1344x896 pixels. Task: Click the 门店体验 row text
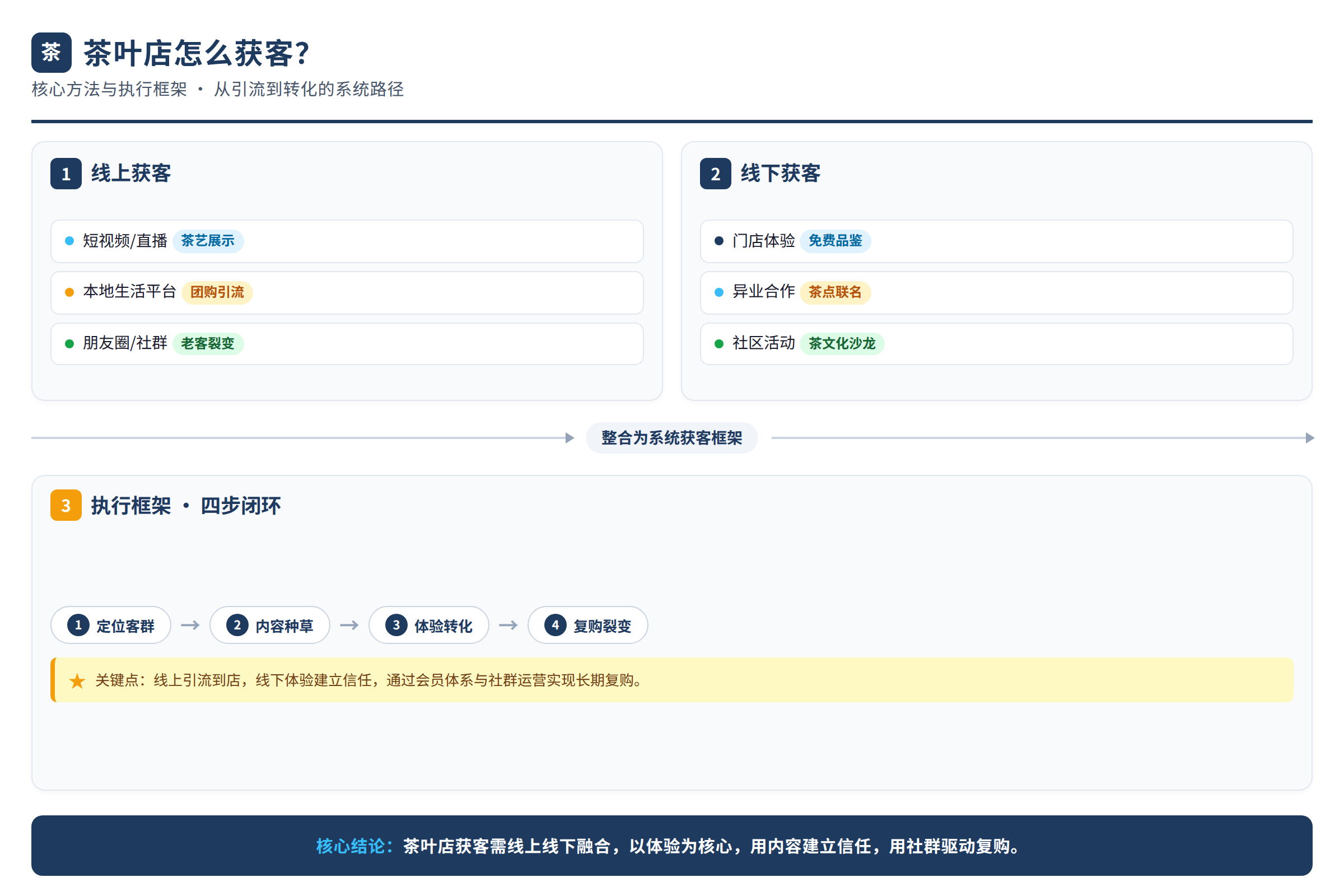(763, 241)
